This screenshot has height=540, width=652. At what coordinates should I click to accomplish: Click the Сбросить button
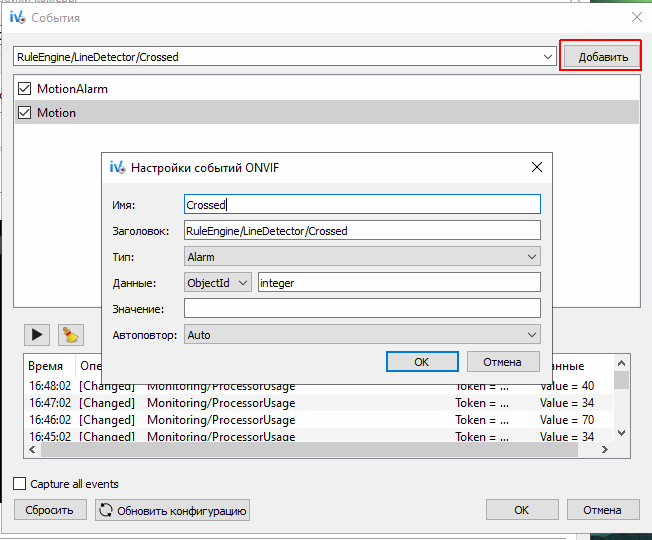[x=50, y=510]
